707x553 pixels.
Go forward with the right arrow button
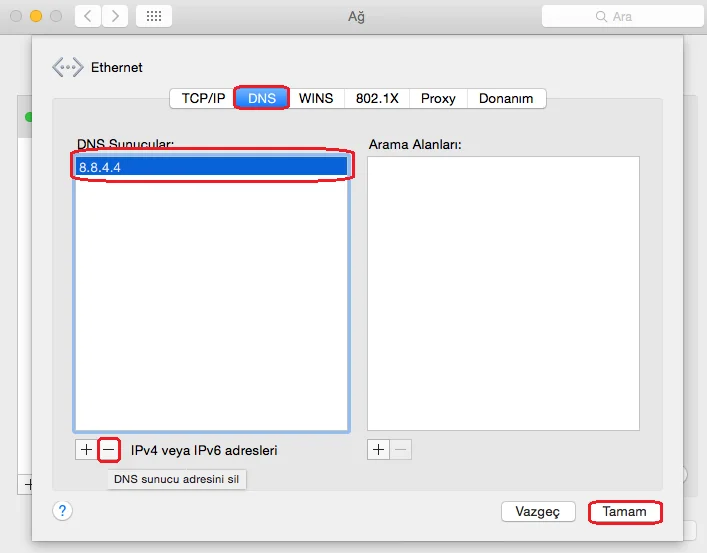(115, 17)
